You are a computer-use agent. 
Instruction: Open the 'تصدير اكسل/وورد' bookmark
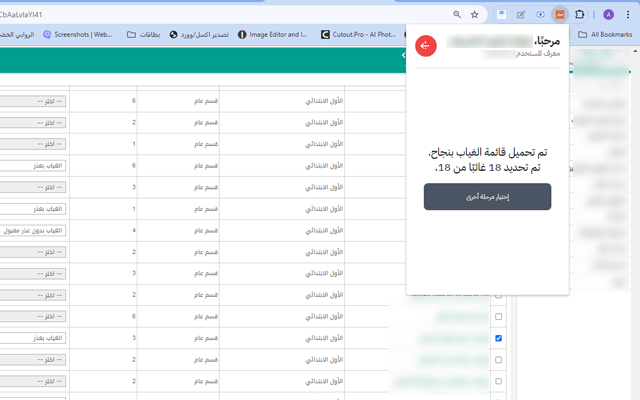(199, 35)
